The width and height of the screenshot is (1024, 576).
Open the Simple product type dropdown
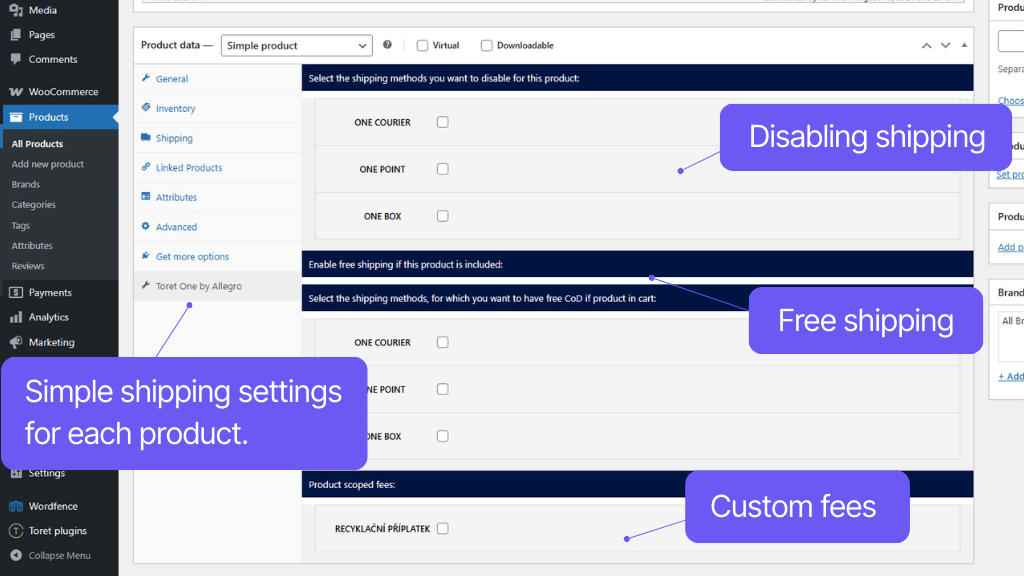(296, 46)
